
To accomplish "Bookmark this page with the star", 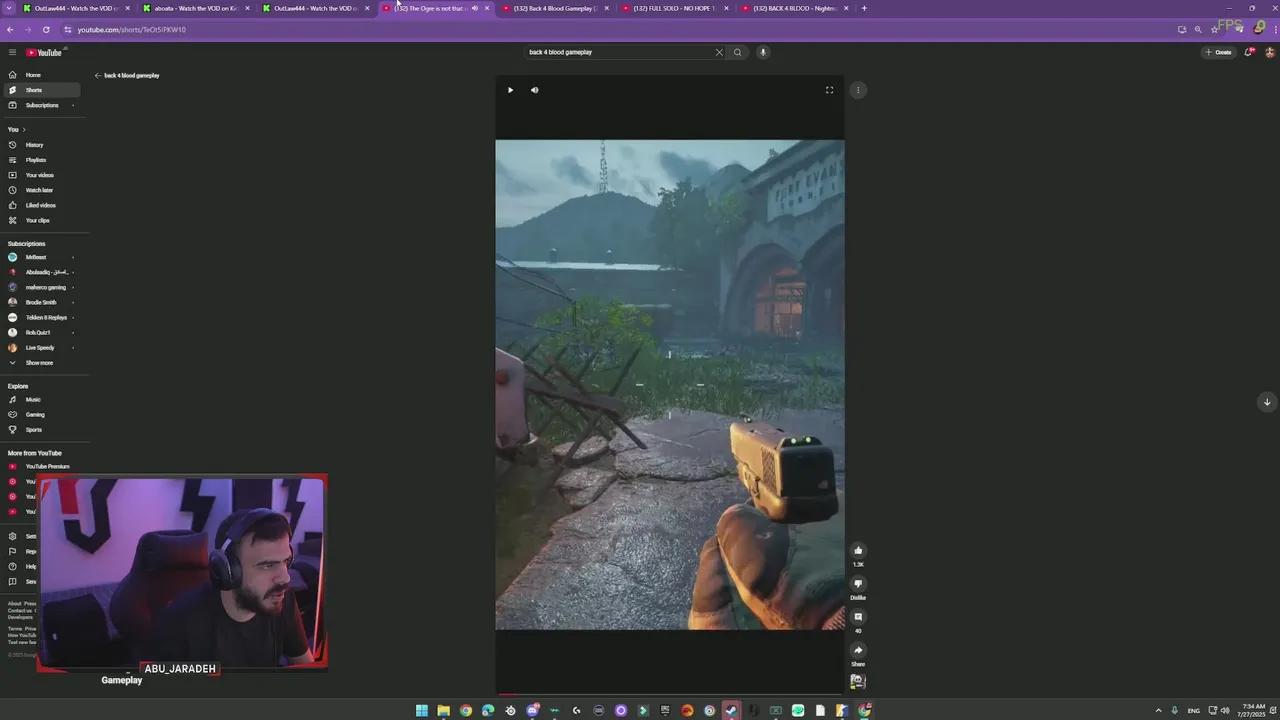I will [1215, 29].
